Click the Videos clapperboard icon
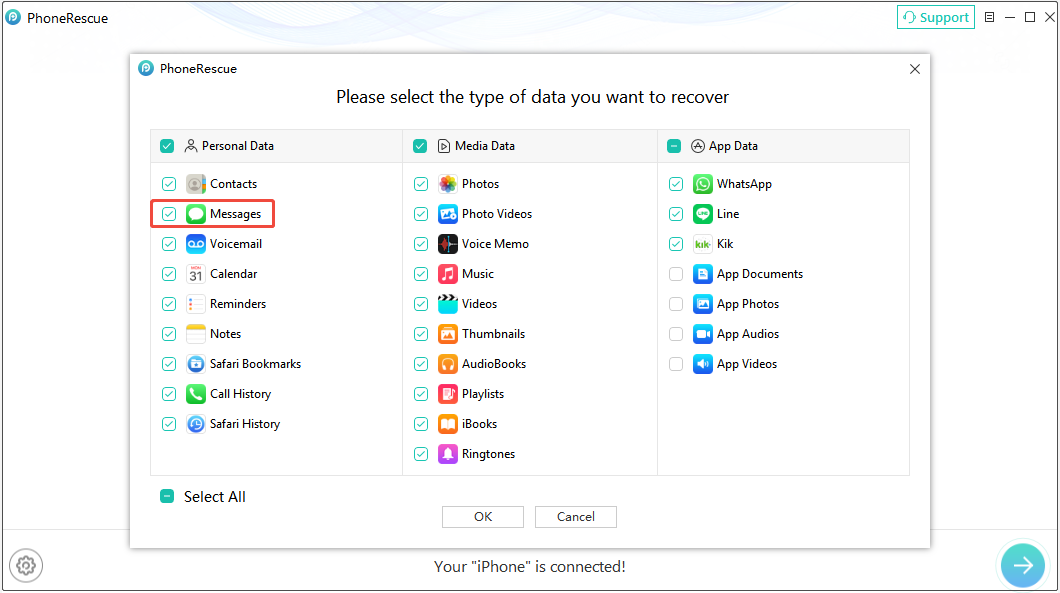 click(448, 304)
